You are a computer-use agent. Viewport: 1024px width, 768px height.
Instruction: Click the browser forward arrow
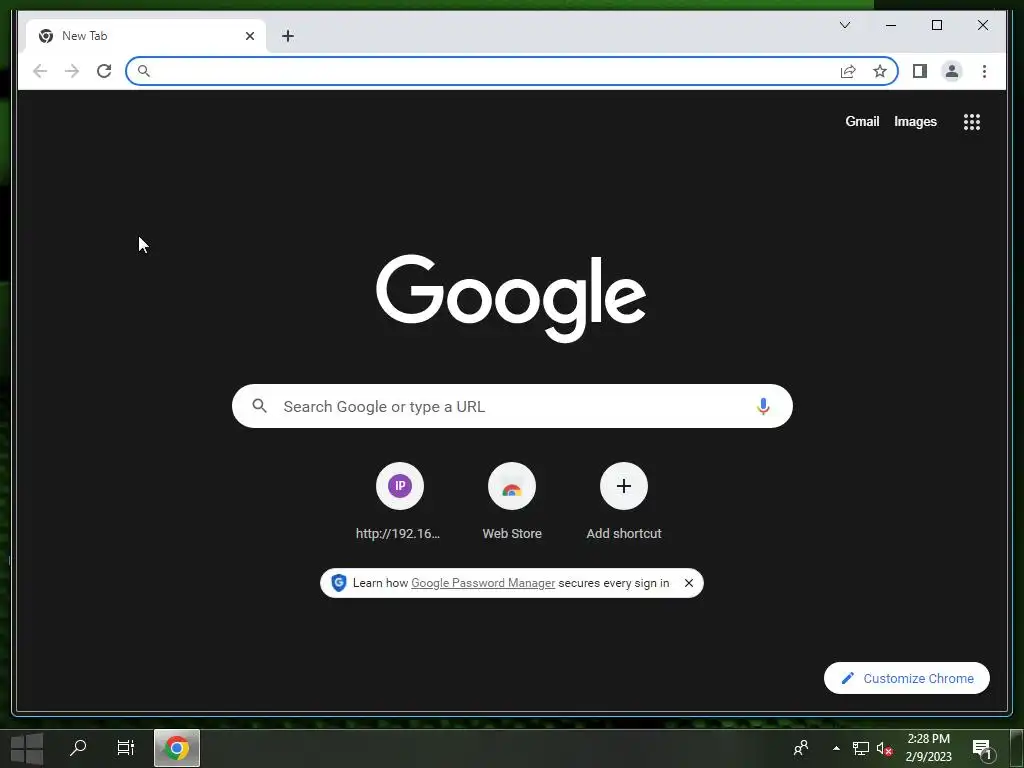[72, 71]
